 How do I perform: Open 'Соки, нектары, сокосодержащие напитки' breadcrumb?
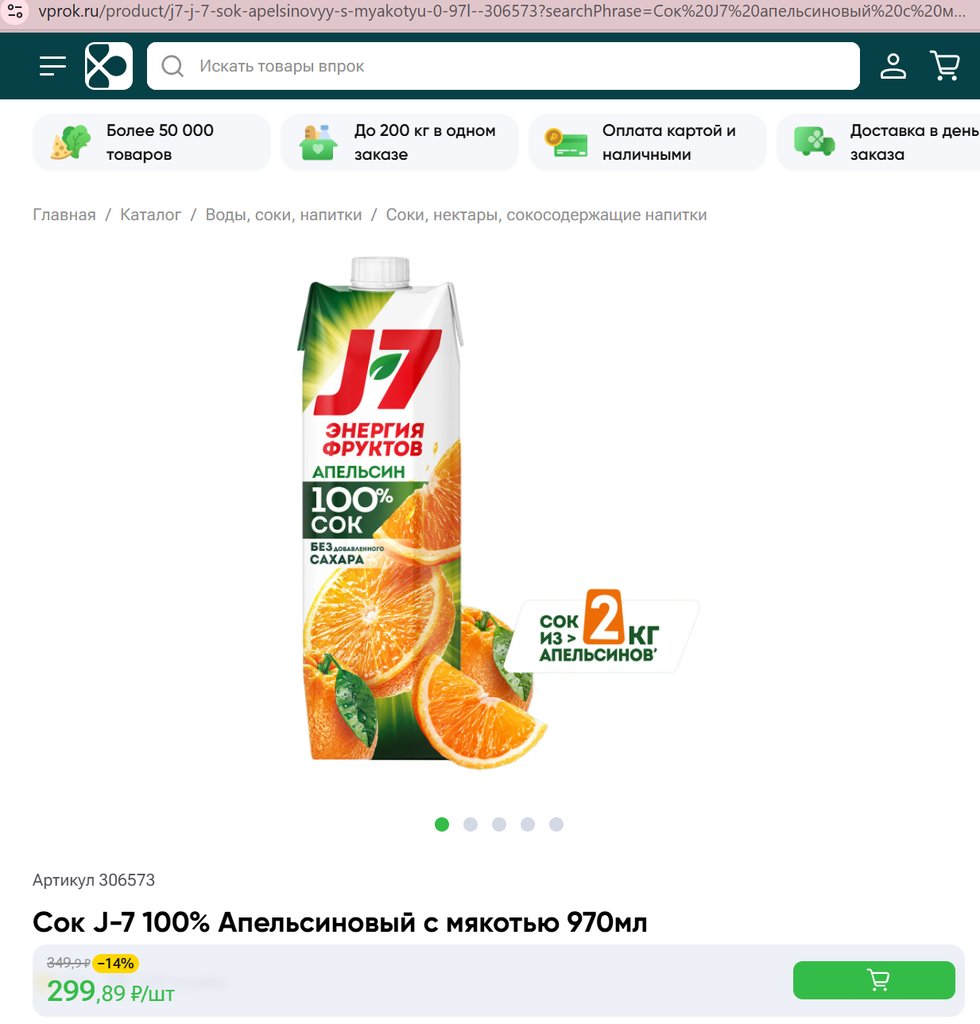coord(546,215)
